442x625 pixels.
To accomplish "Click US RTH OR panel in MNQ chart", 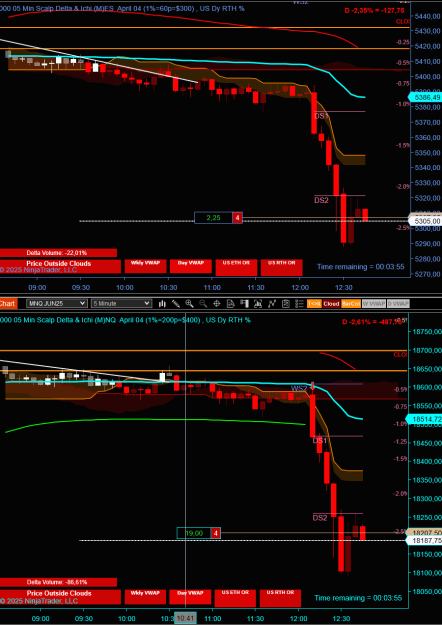I will [x=281, y=597].
